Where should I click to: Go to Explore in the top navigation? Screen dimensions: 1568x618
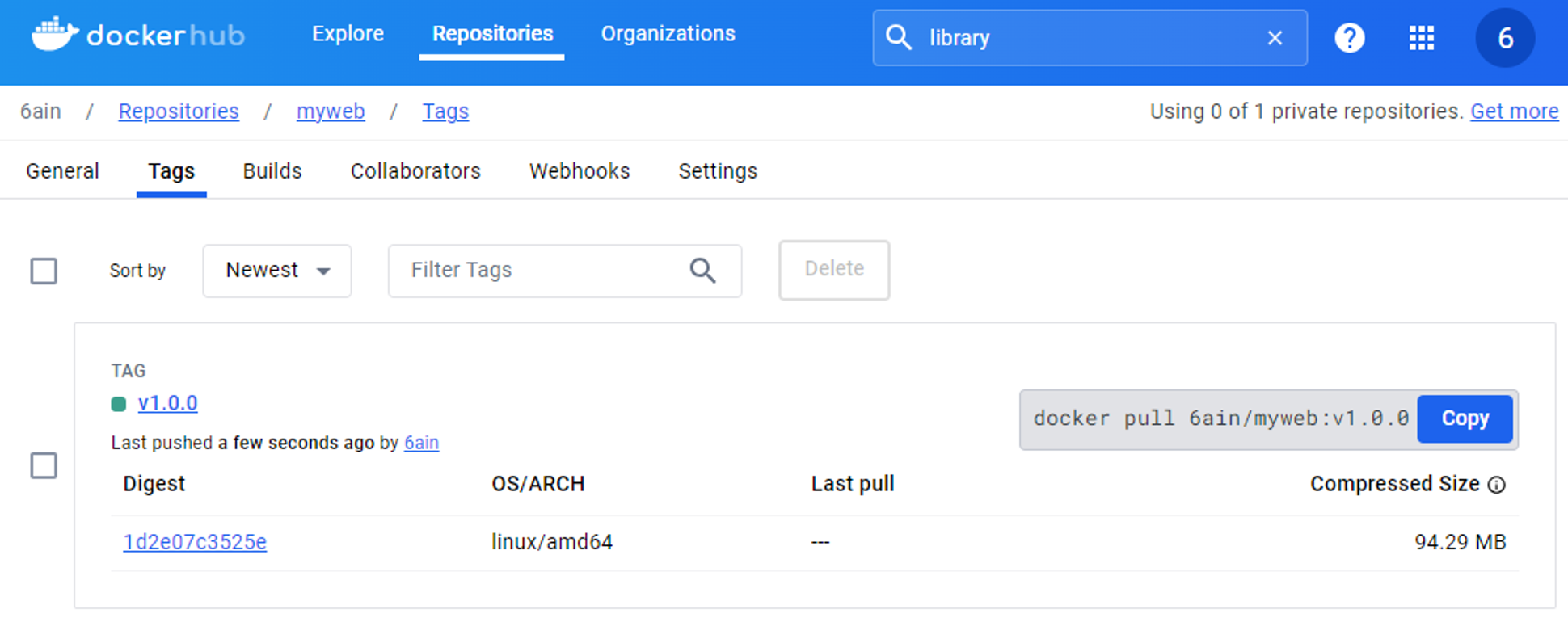pyautogui.click(x=348, y=34)
